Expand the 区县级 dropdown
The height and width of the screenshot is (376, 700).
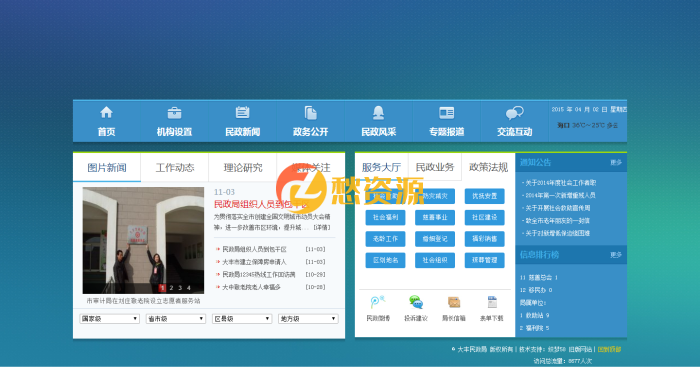(242, 318)
